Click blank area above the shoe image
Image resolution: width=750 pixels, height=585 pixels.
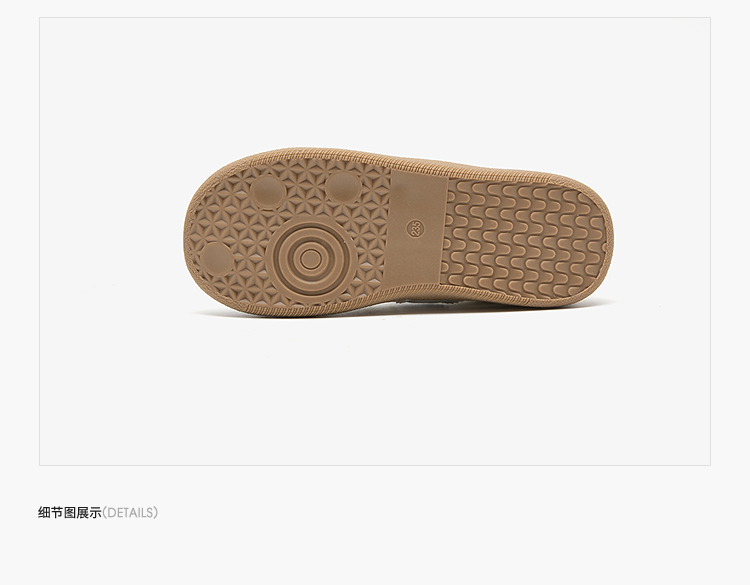point(375,81)
